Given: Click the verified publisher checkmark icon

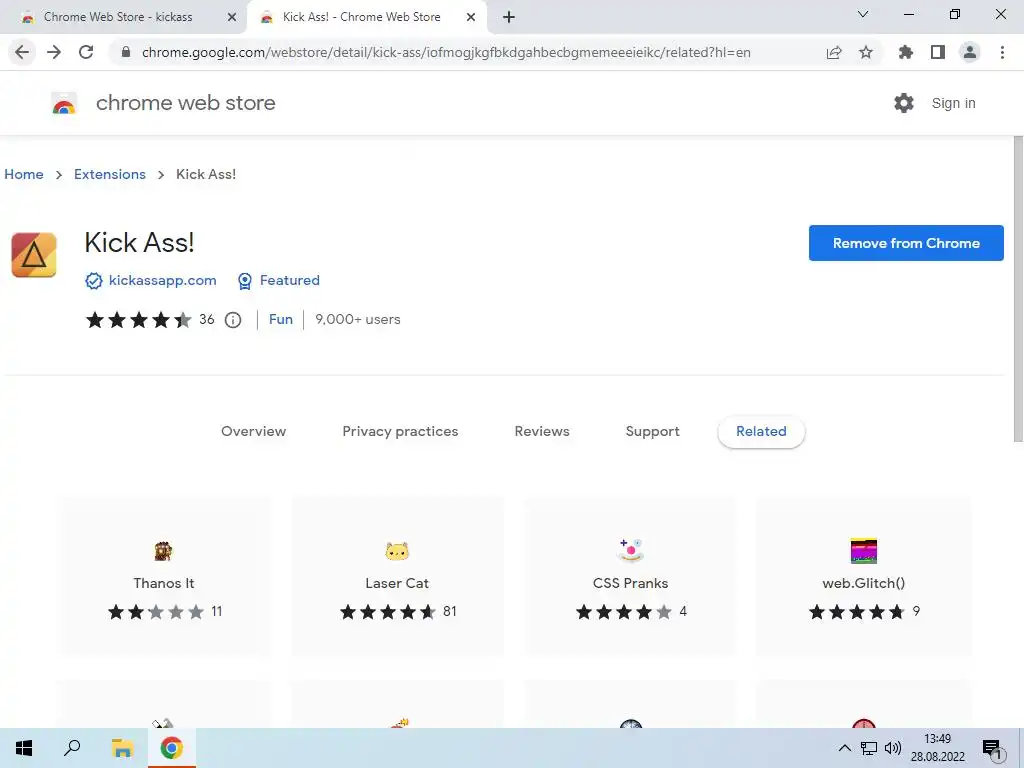Looking at the screenshot, I should 94,281.
